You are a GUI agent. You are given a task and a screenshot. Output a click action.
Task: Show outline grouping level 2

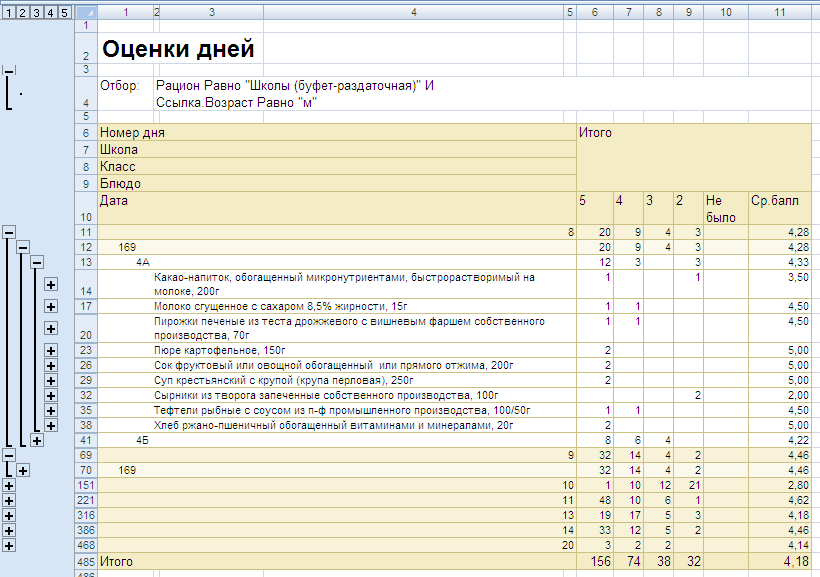pos(22,12)
